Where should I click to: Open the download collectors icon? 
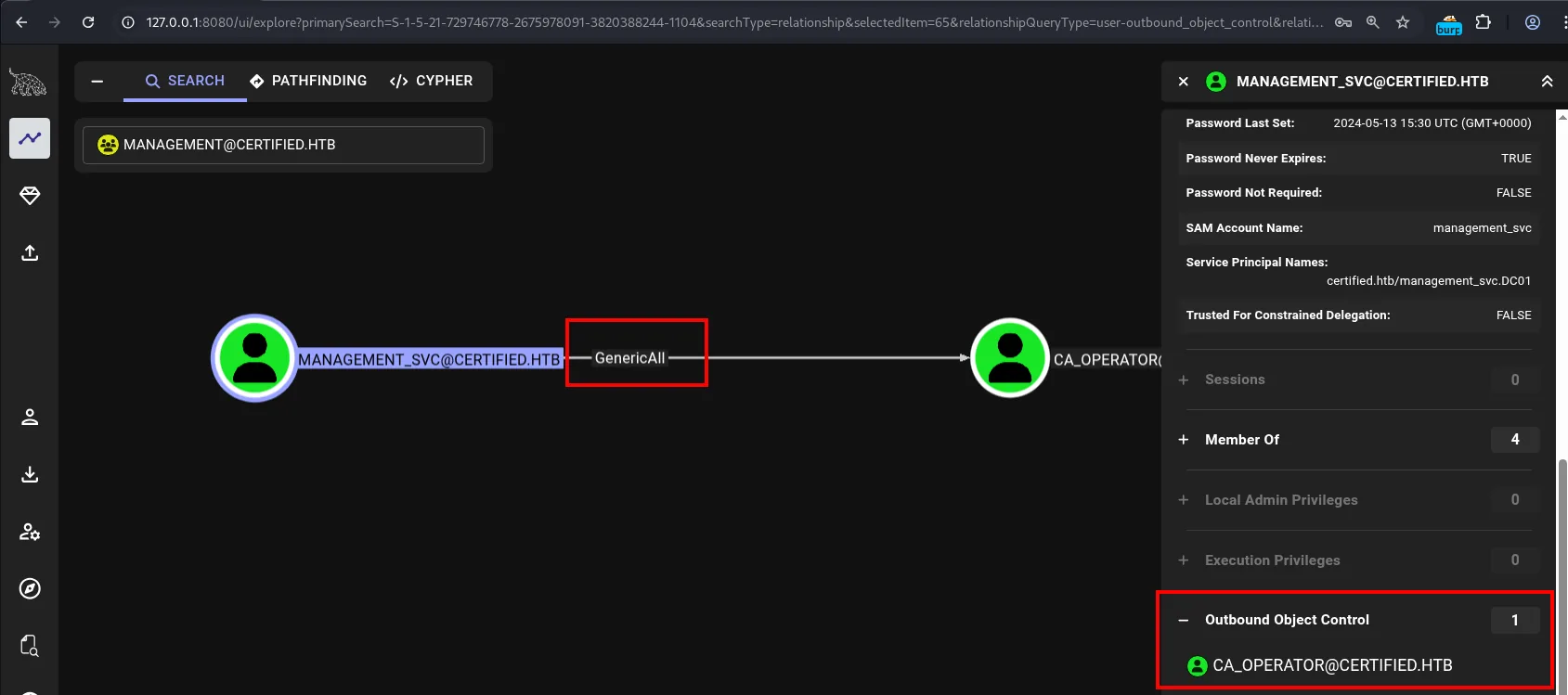(30, 474)
